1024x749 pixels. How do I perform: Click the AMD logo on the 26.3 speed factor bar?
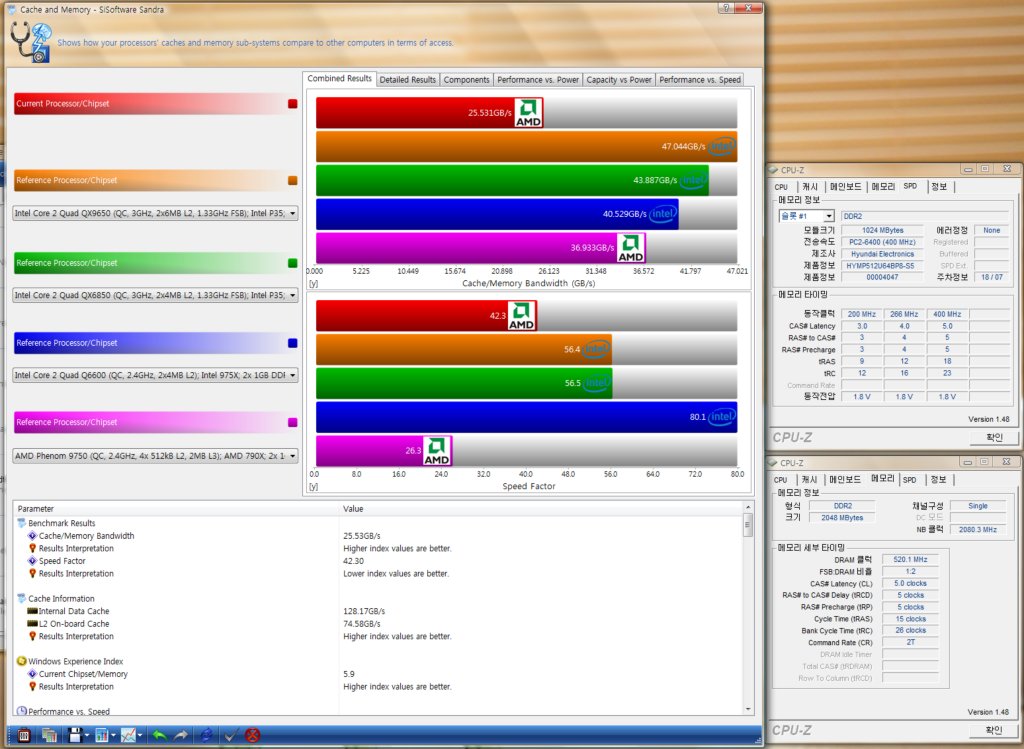pyautogui.click(x=437, y=451)
